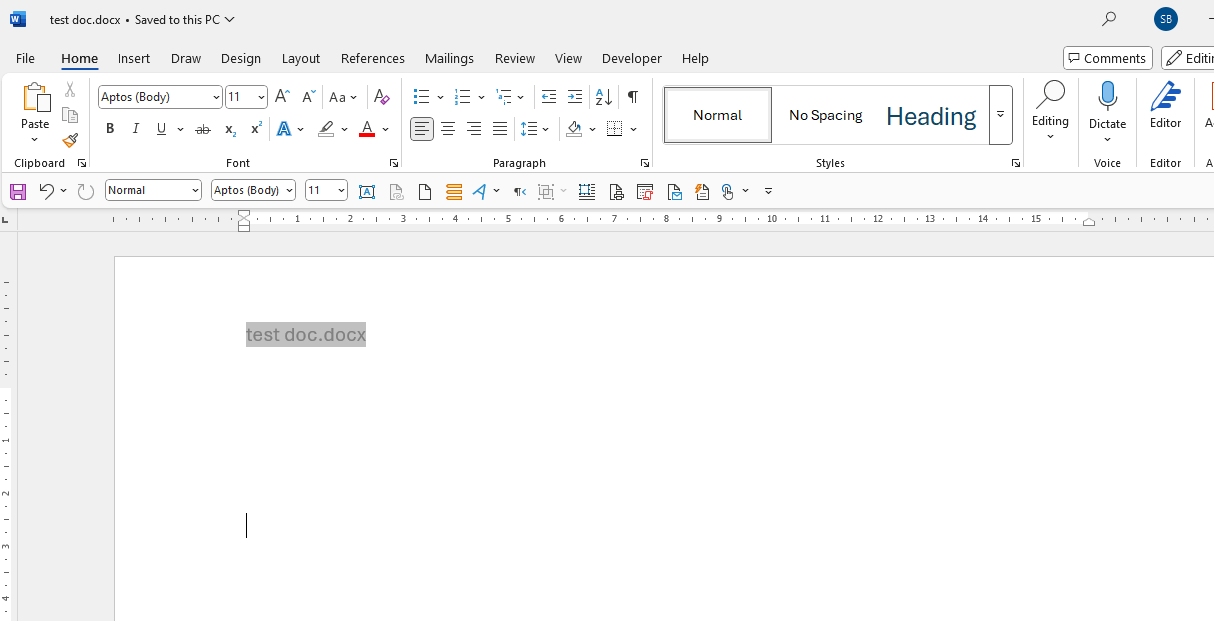
Task: Click the Format Painter brush icon
Action: [x=70, y=141]
